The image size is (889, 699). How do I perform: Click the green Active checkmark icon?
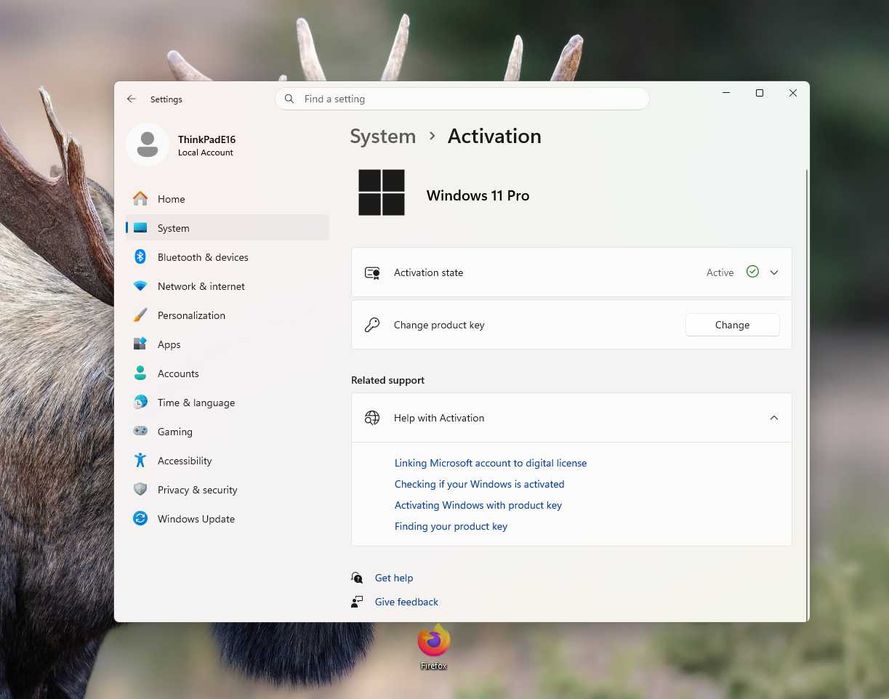752,272
